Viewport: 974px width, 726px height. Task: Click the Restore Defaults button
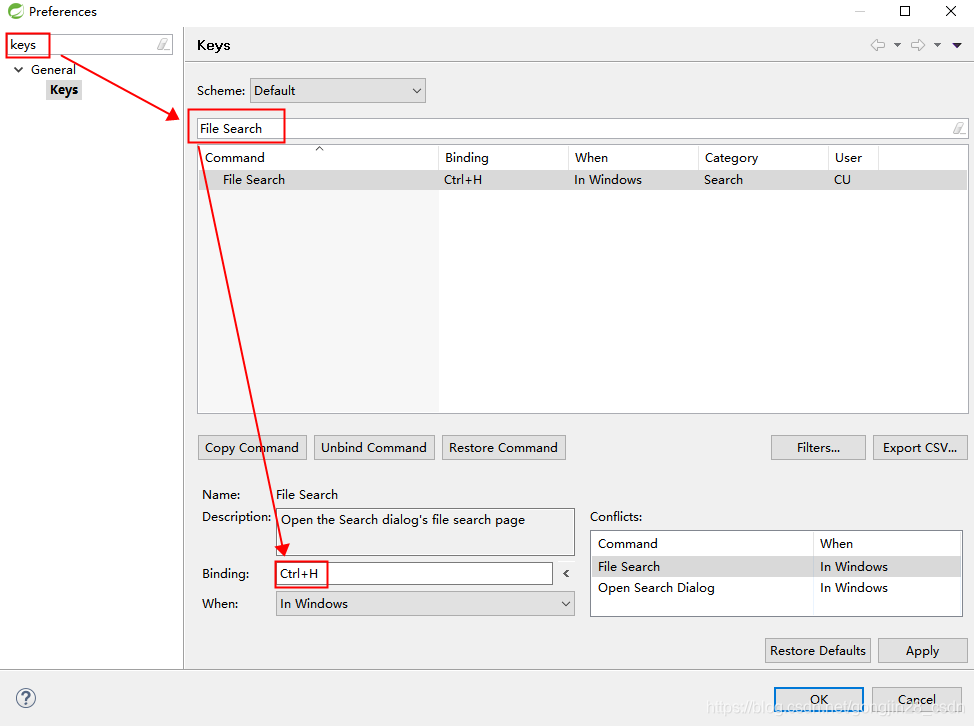pyautogui.click(x=817, y=650)
